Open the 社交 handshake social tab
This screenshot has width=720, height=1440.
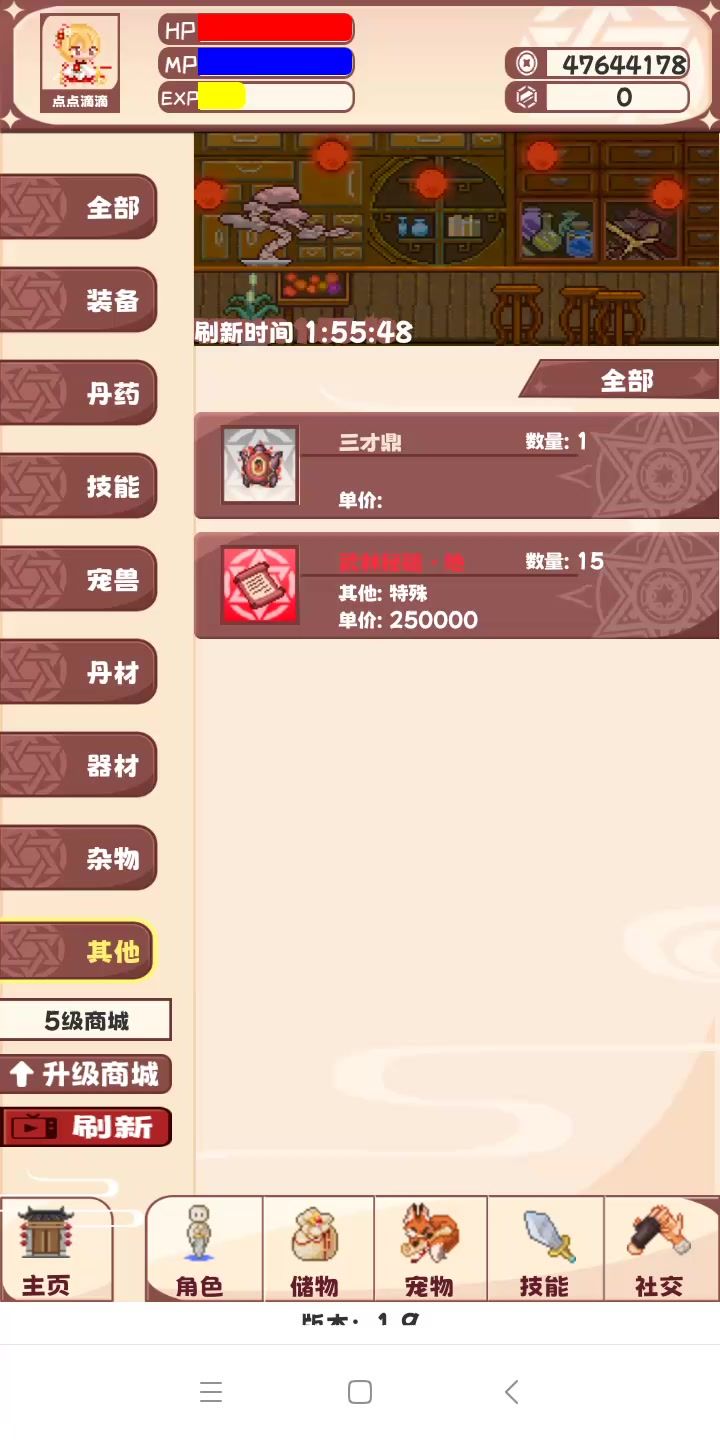click(661, 1249)
